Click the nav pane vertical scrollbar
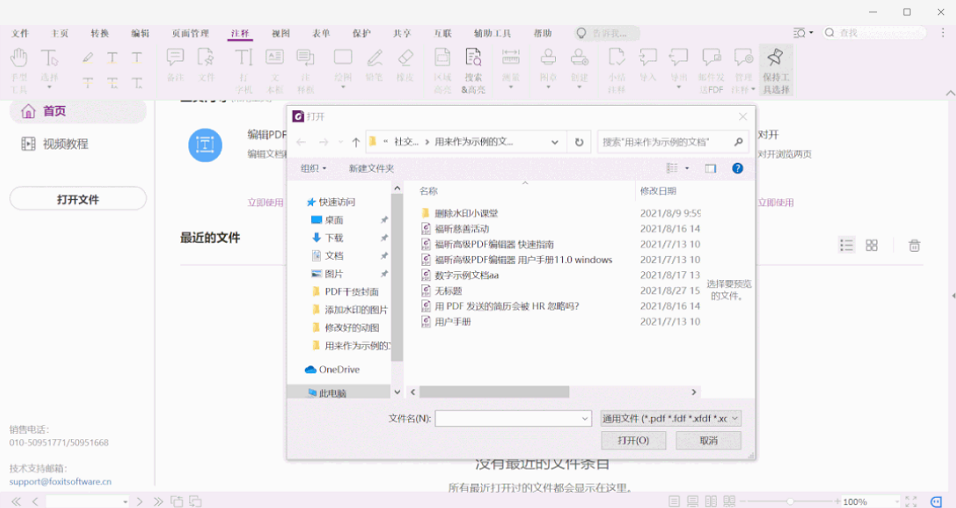 pyautogui.click(x=397, y=277)
